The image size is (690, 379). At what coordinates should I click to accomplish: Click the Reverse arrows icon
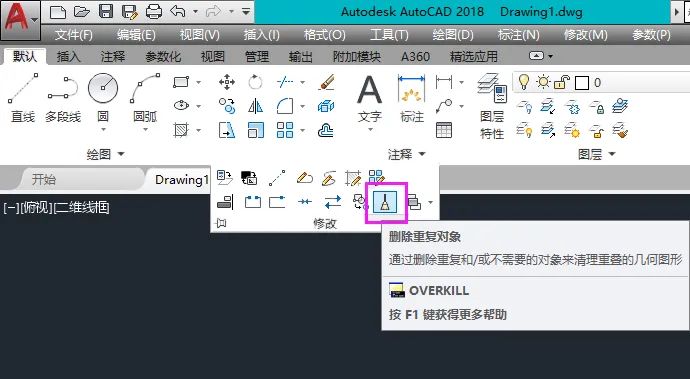(x=333, y=202)
